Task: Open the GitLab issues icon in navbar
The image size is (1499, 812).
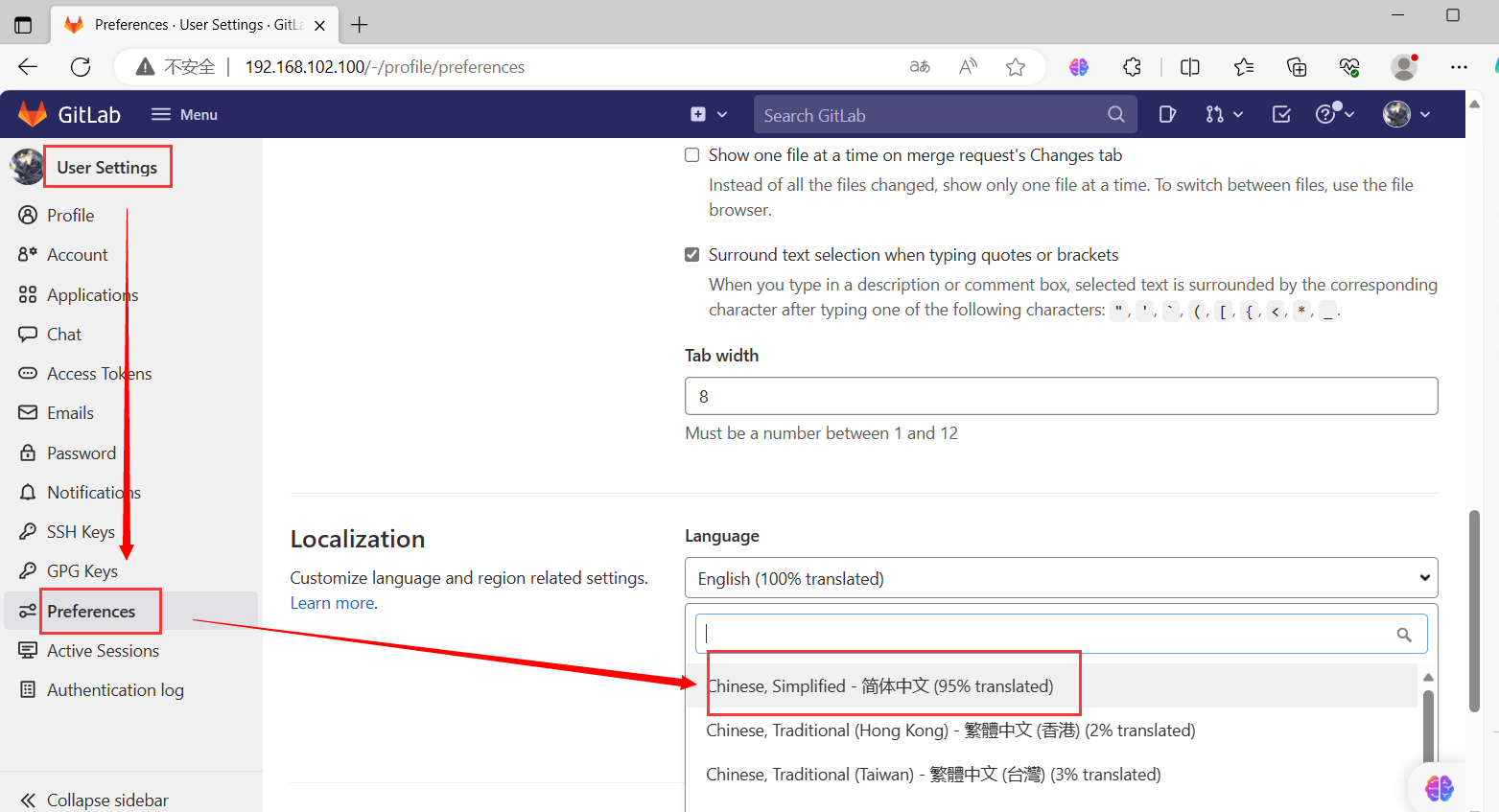Action: click(x=1167, y=114)
